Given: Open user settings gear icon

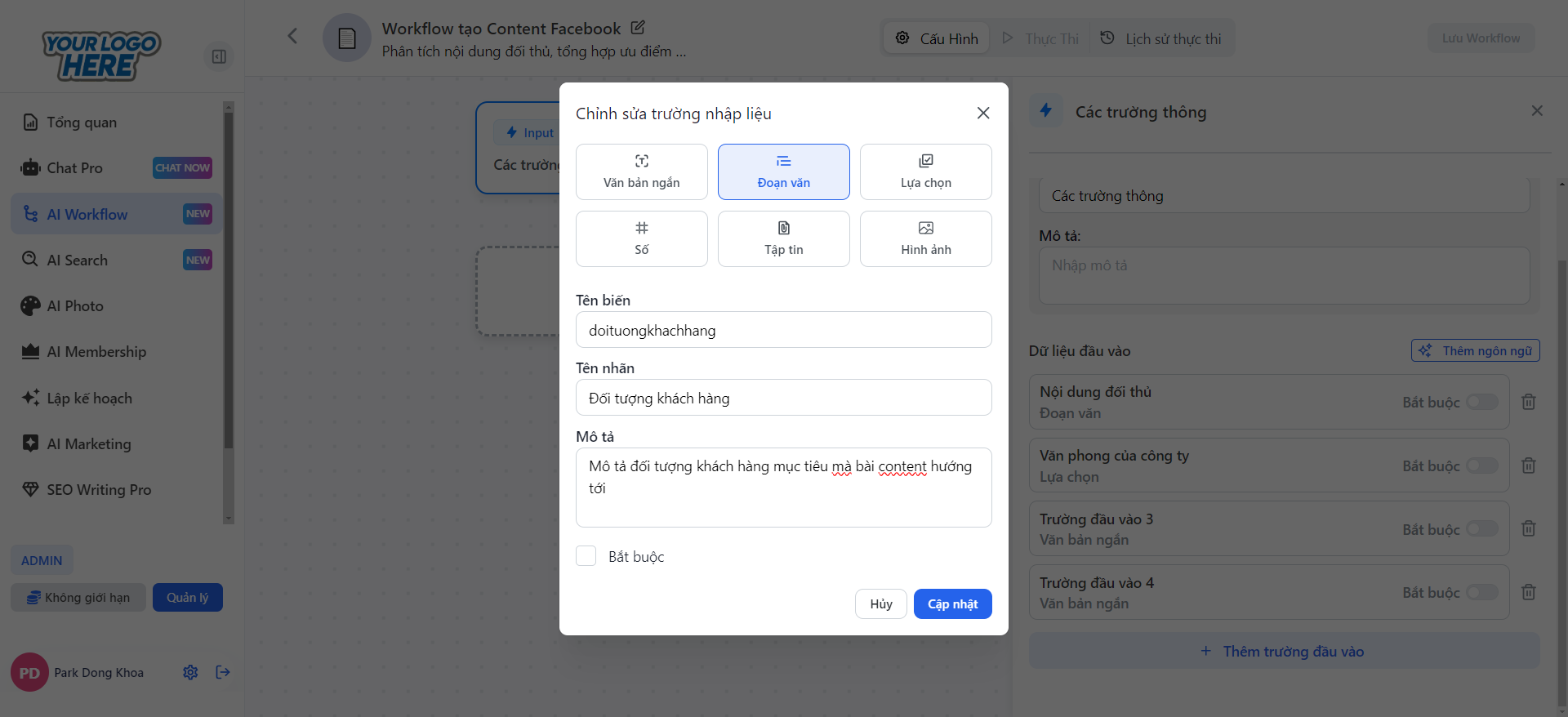Looking at the screenshot, I should click(x=190, y=672).
